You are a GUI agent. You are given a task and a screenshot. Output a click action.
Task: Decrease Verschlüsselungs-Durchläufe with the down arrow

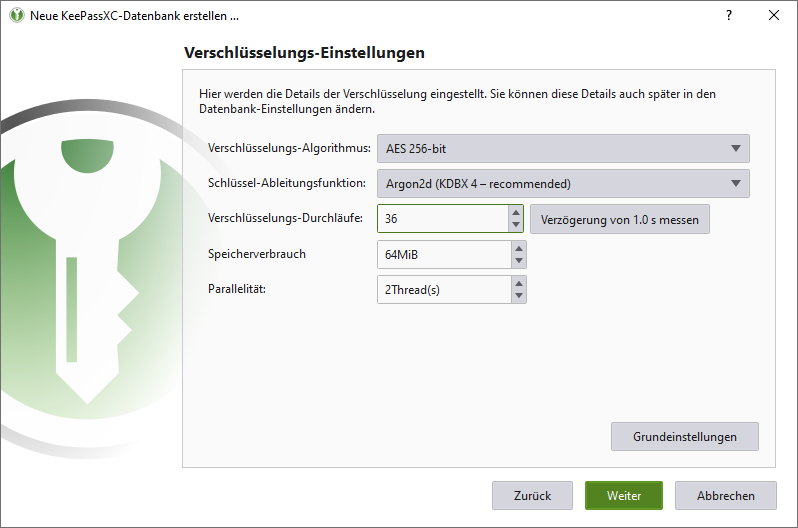pyautogui.click(x=516, y=225)
